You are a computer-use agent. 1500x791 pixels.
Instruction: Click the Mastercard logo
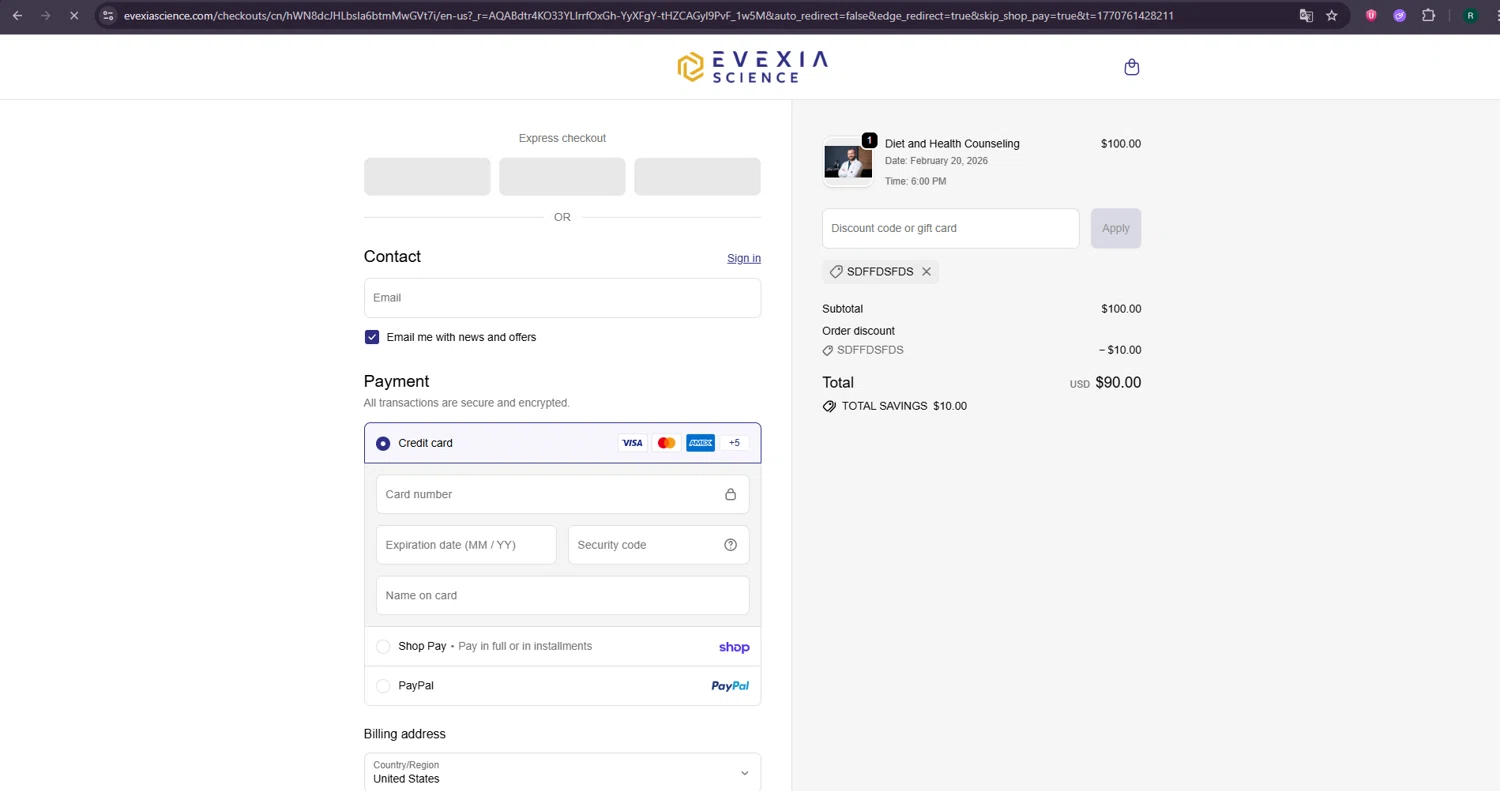coord(666,443)
